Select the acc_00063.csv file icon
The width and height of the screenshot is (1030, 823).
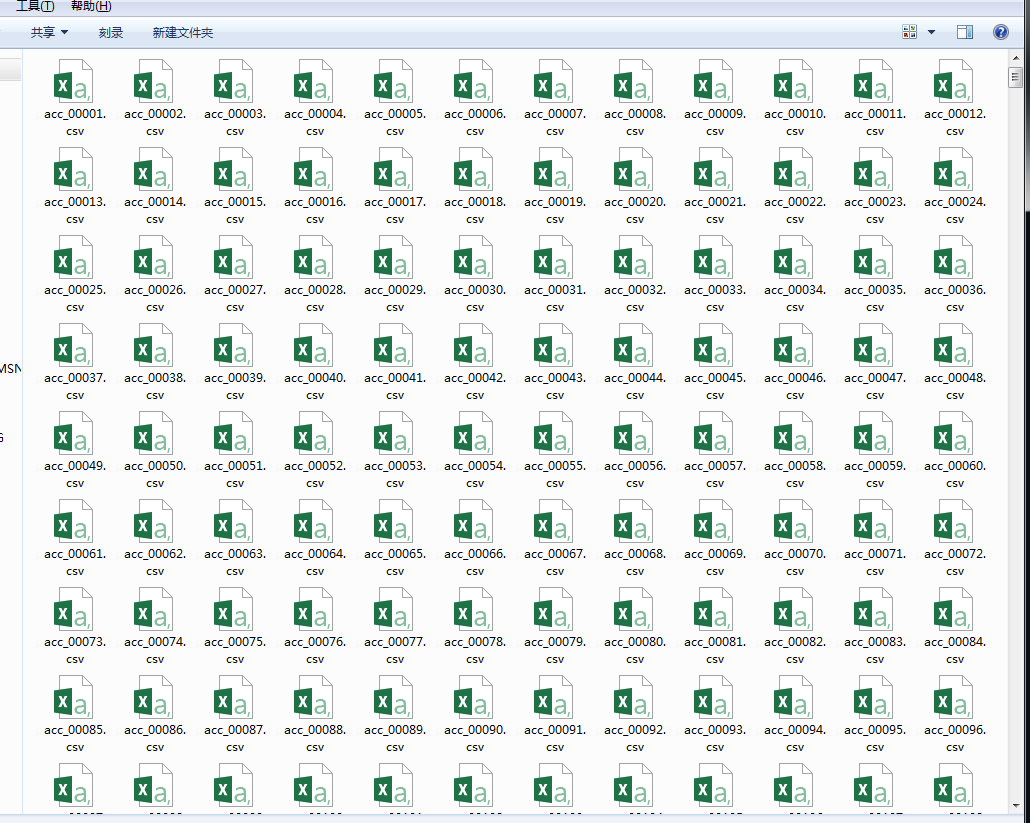click(234, 521)
